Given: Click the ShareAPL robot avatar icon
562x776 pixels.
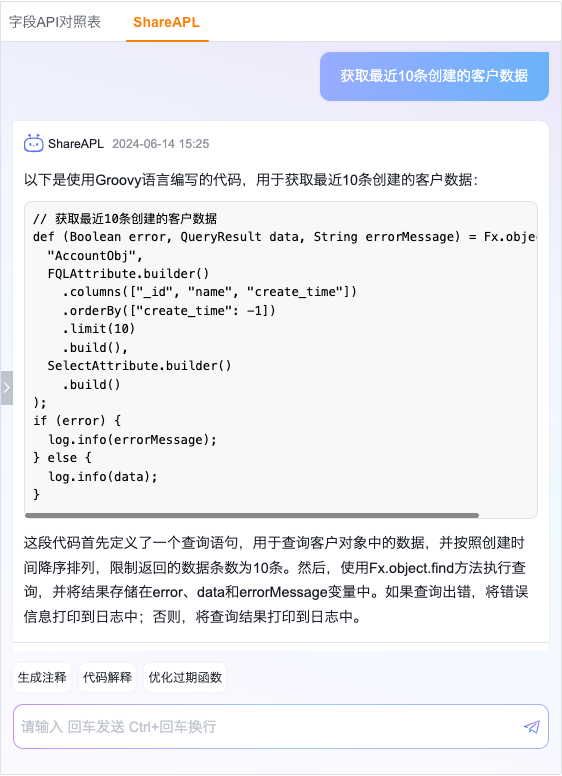Looking at the screenshot, I should pyautogui.click(x=34, y=144).
